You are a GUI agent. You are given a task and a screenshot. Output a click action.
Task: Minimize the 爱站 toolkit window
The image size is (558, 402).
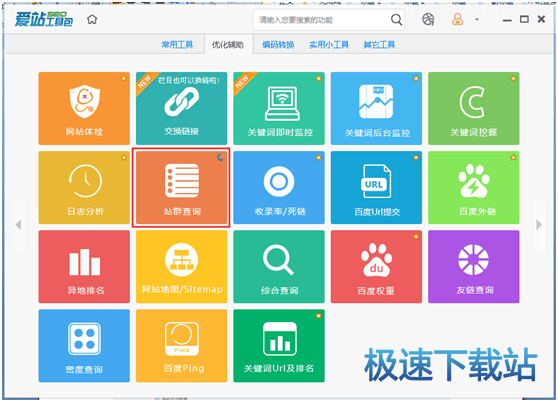coord(507,20)
